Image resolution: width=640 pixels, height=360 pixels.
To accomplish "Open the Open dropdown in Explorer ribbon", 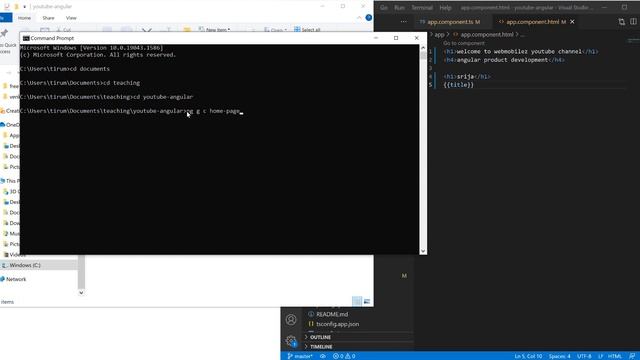I will [275, 30].
